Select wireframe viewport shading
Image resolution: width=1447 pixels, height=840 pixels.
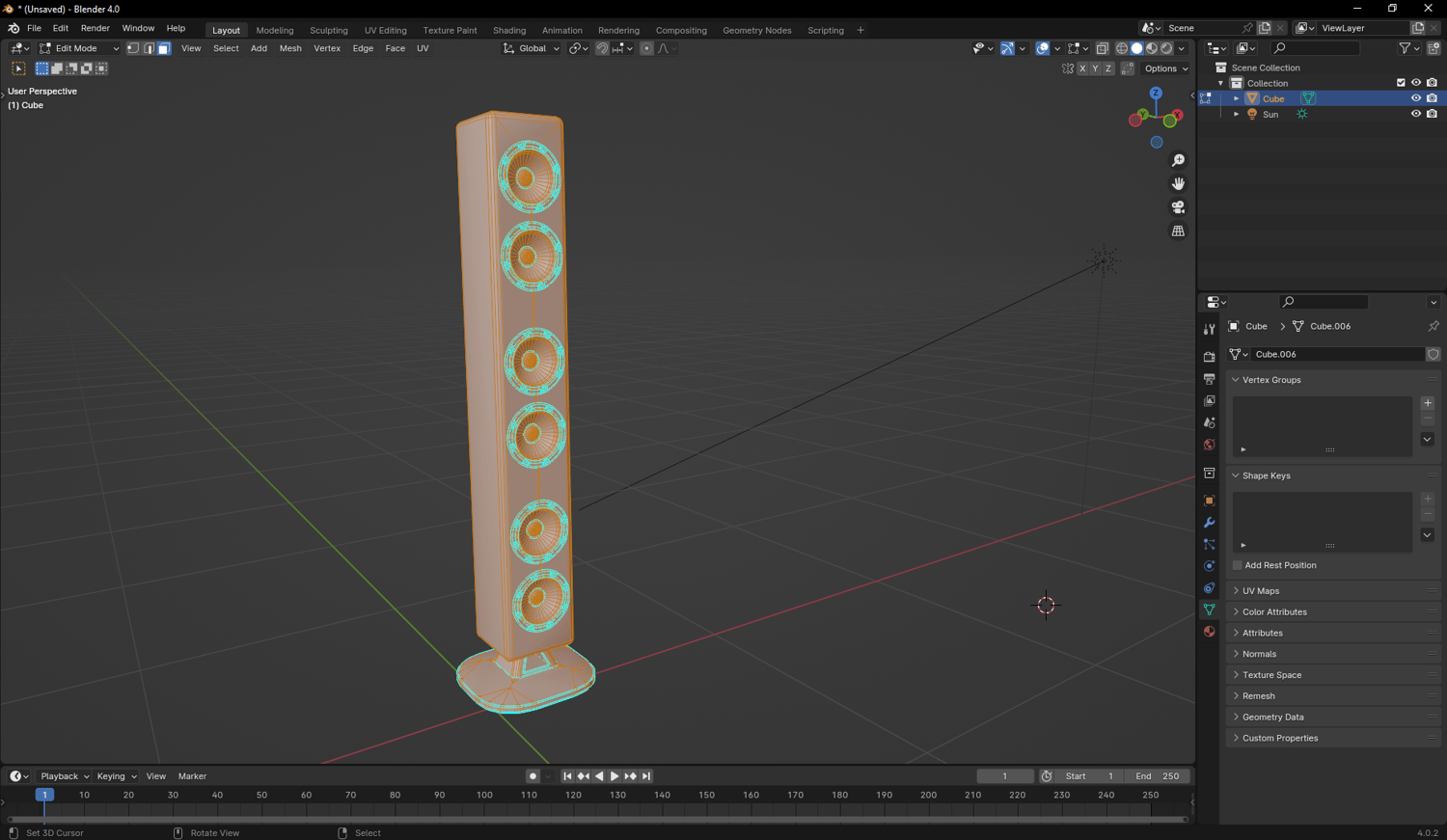(x=1122, y=48)
